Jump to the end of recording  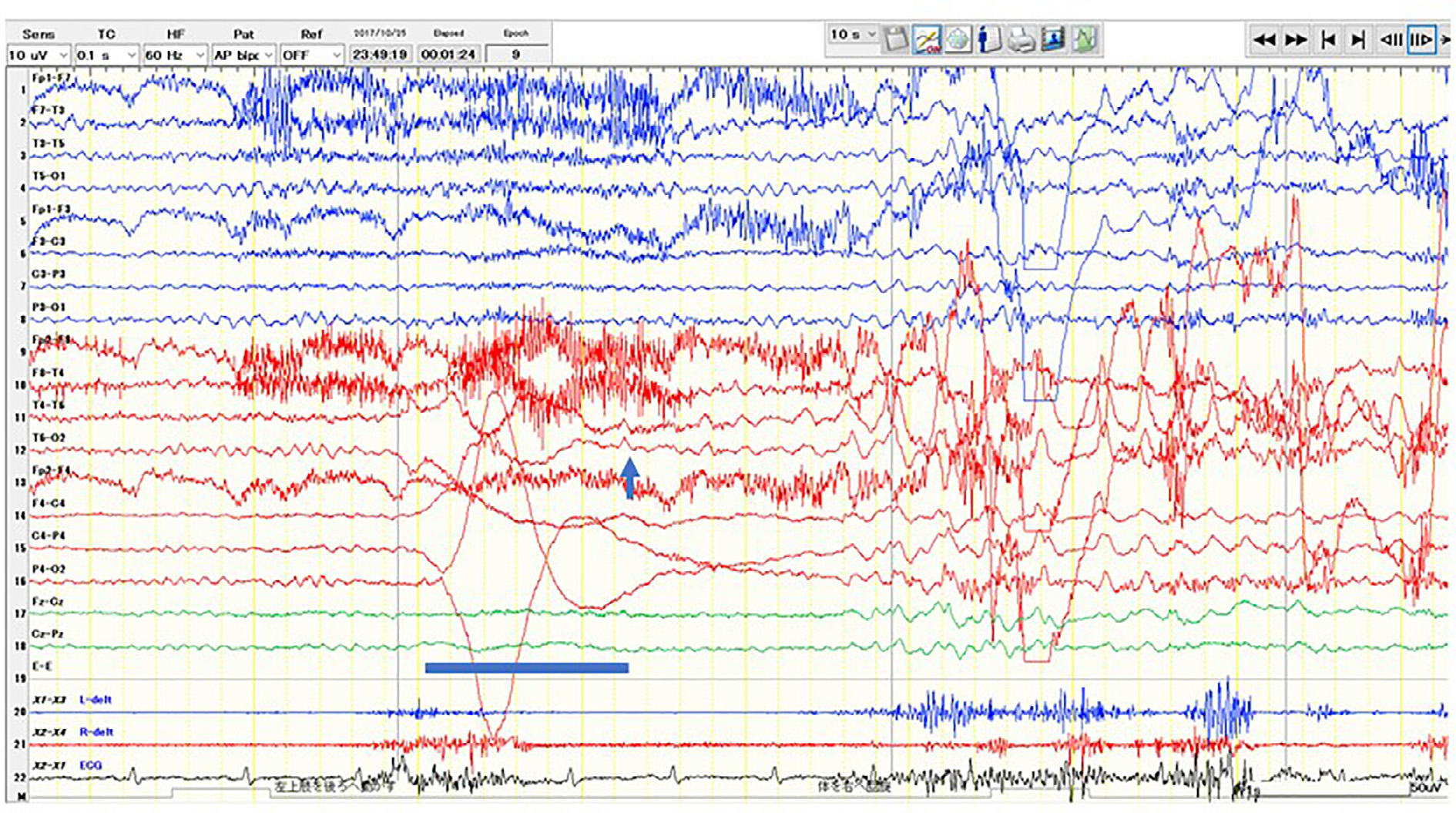pyautogui.click(x=1358, y=40)
